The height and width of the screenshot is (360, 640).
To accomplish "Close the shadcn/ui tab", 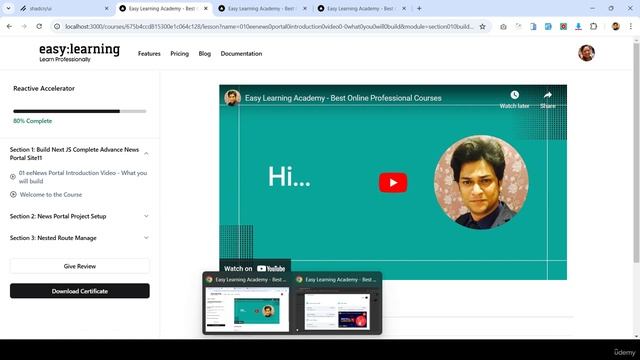I will coord(107,8).
